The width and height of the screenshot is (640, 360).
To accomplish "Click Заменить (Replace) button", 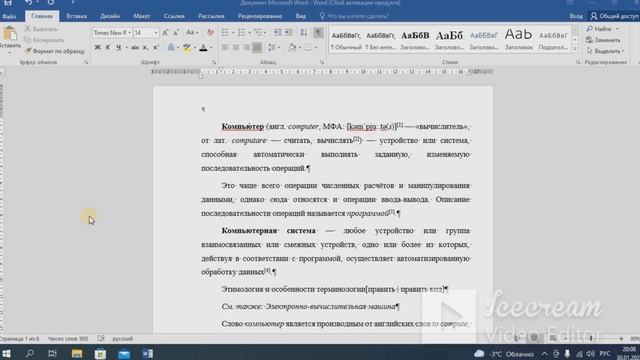I will (603, 40).
